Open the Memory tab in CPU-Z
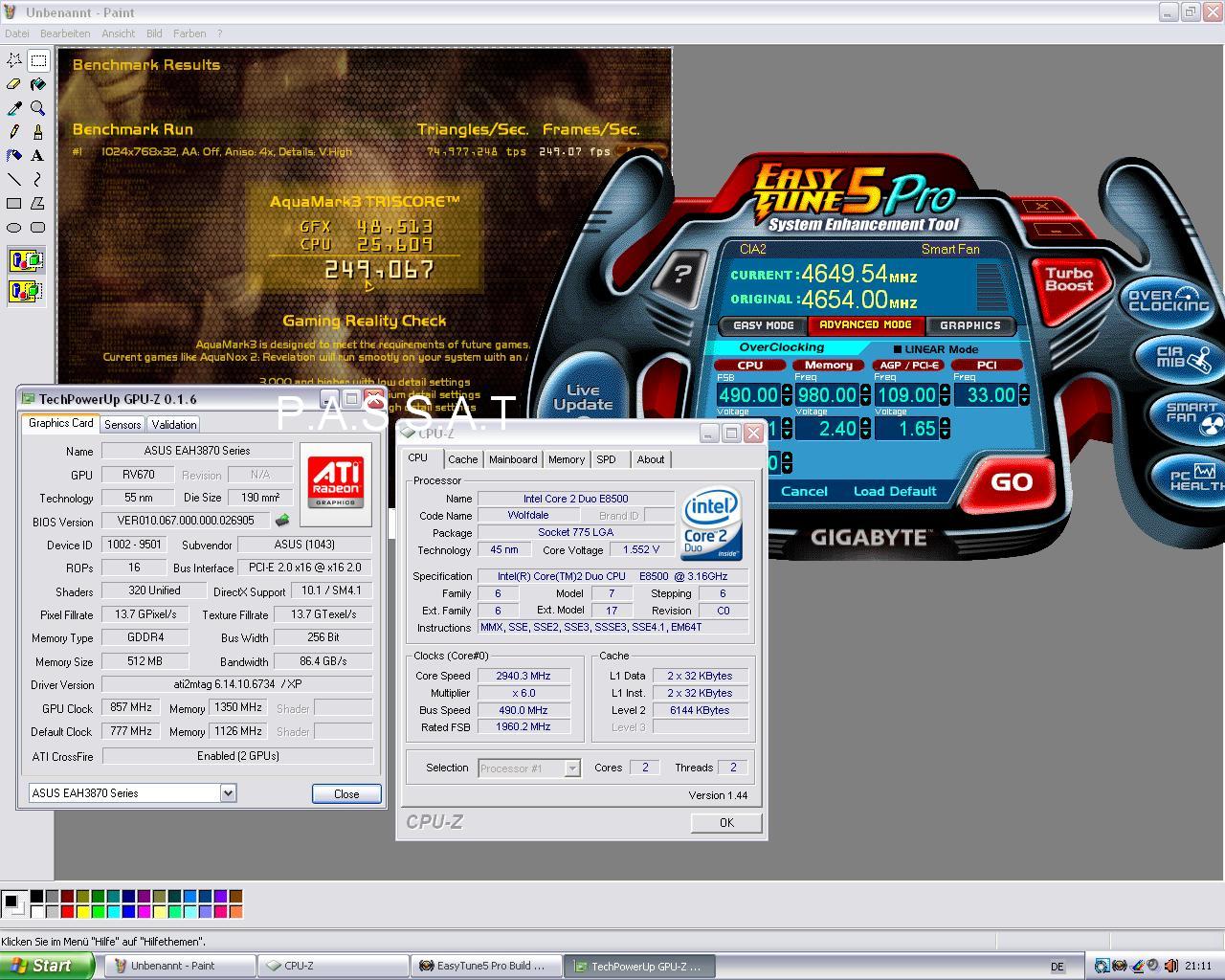 click(x=567, y=459)
